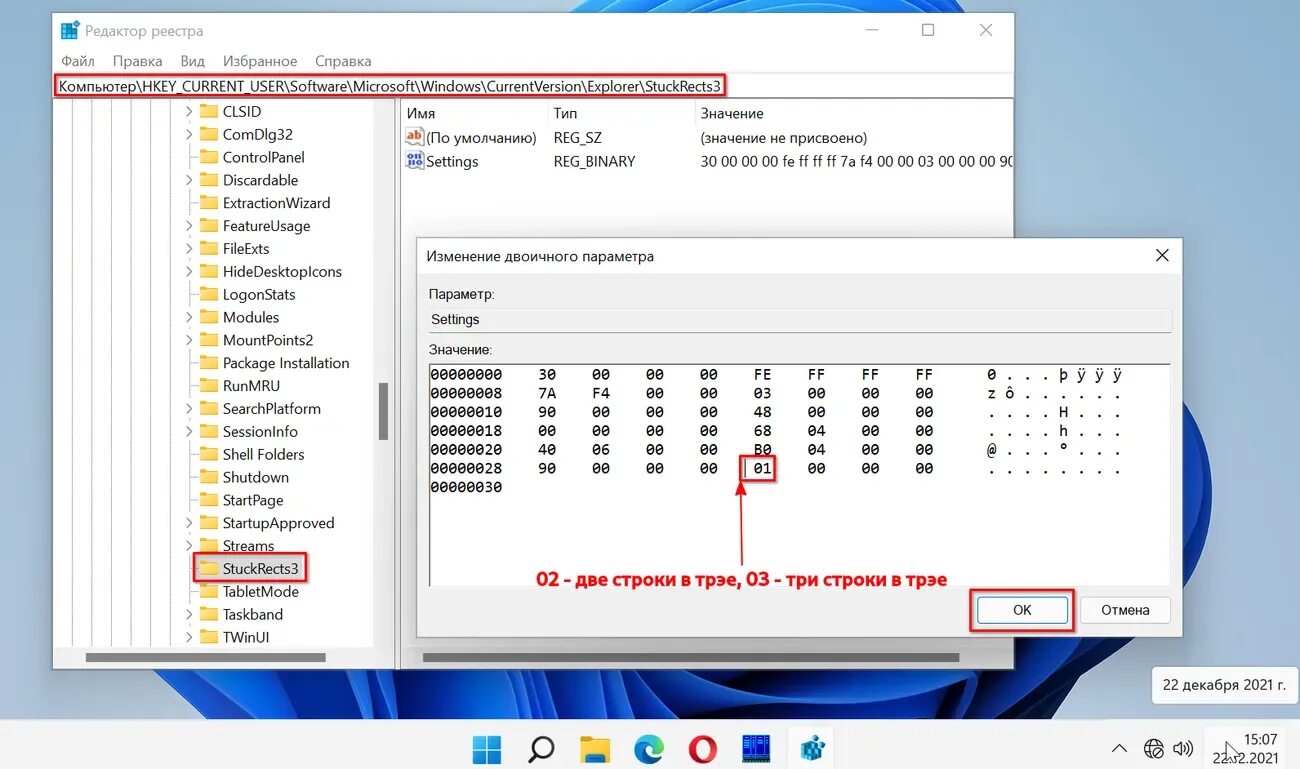Click byte 68 in row 00000018
Image resolution: width=1300 pixels, height=769 pixels.
coord(762,431)
